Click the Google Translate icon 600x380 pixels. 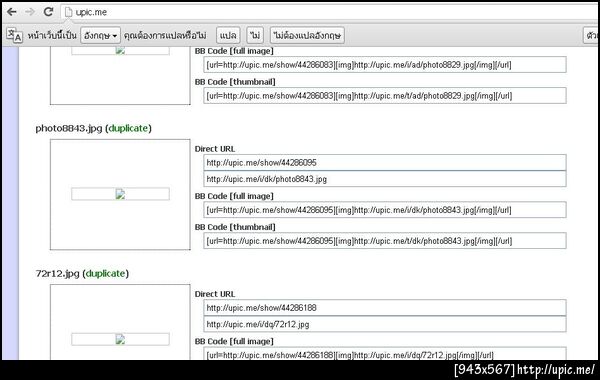pos(15,36)
